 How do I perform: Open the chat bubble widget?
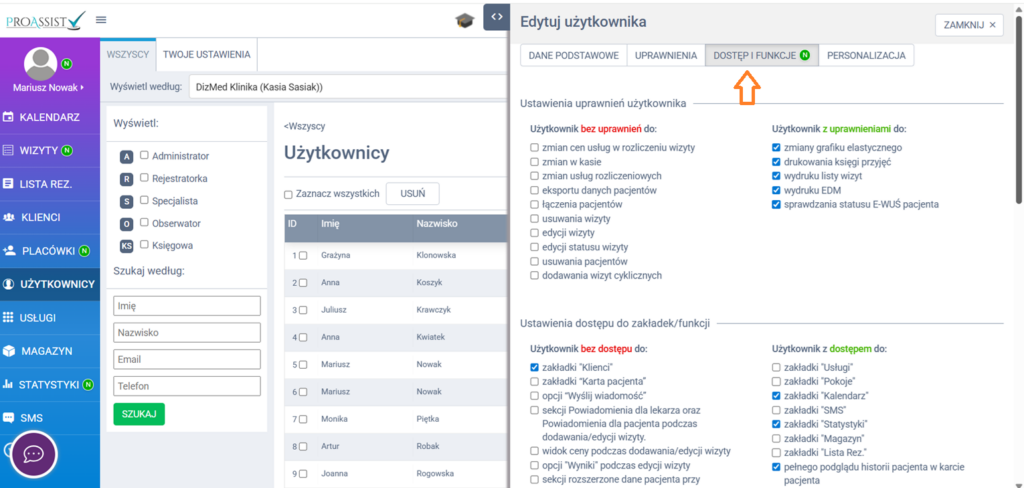[x=33, y=453]
